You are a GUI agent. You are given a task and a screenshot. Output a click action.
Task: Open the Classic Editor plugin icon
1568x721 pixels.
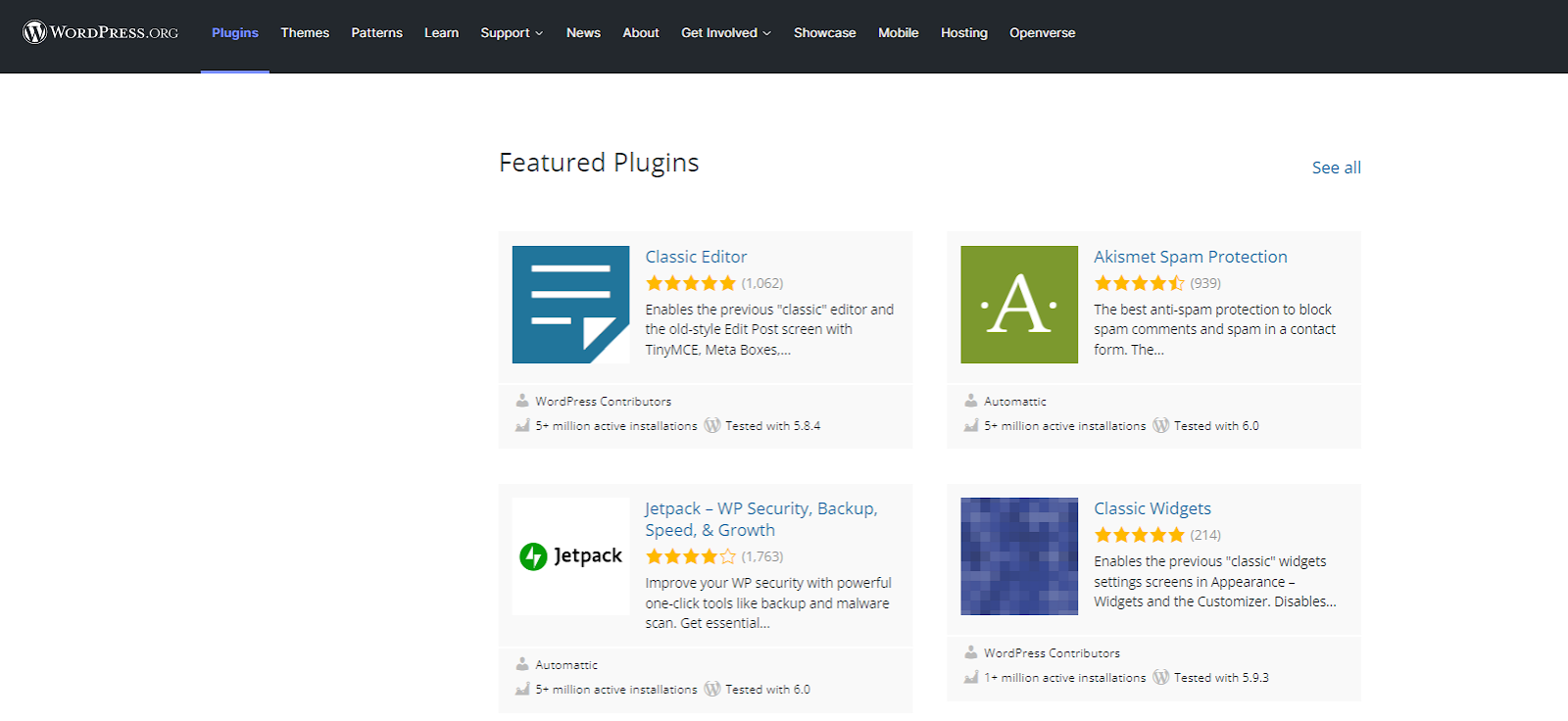coord(570,305)
